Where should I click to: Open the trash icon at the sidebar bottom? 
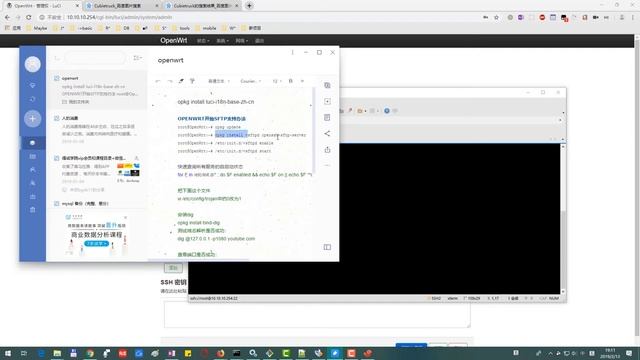[33, 210]
